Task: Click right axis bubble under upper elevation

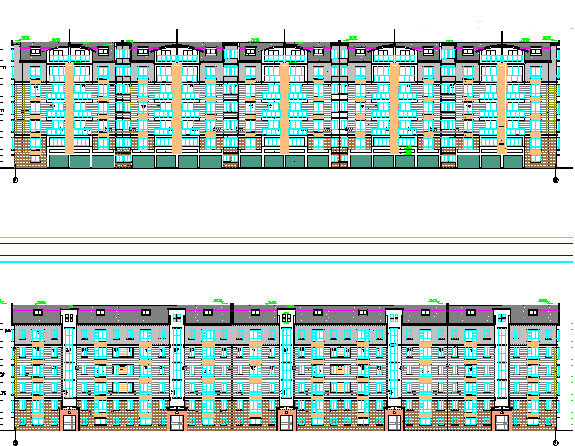Action: (556, 180)
